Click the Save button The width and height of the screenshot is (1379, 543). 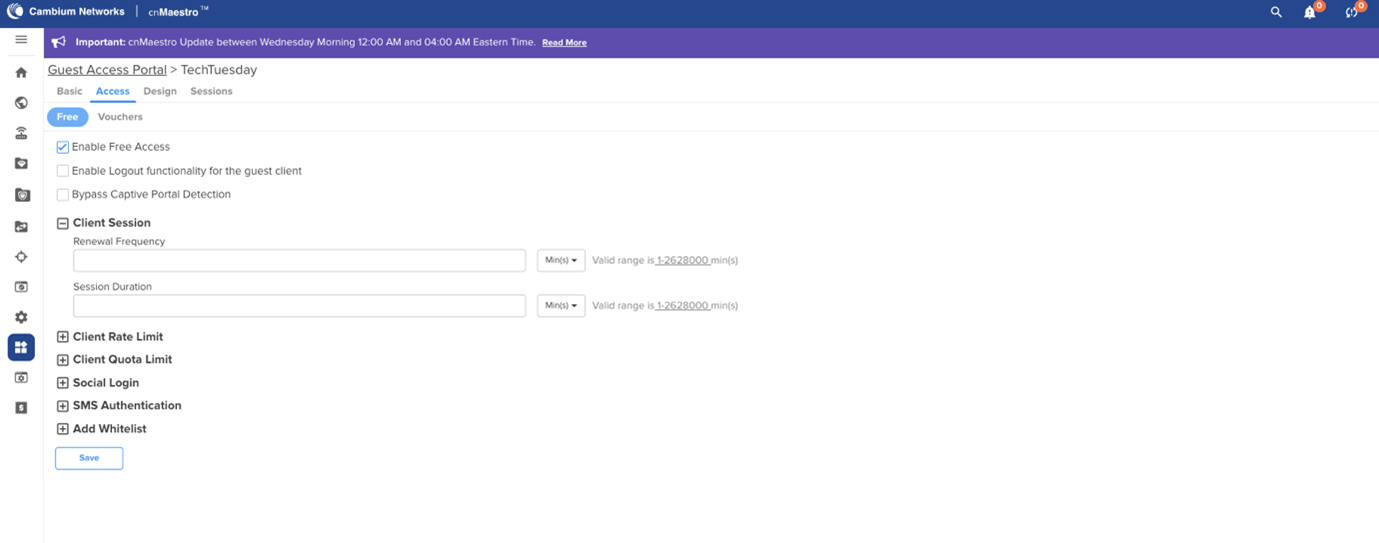(89, 458)
